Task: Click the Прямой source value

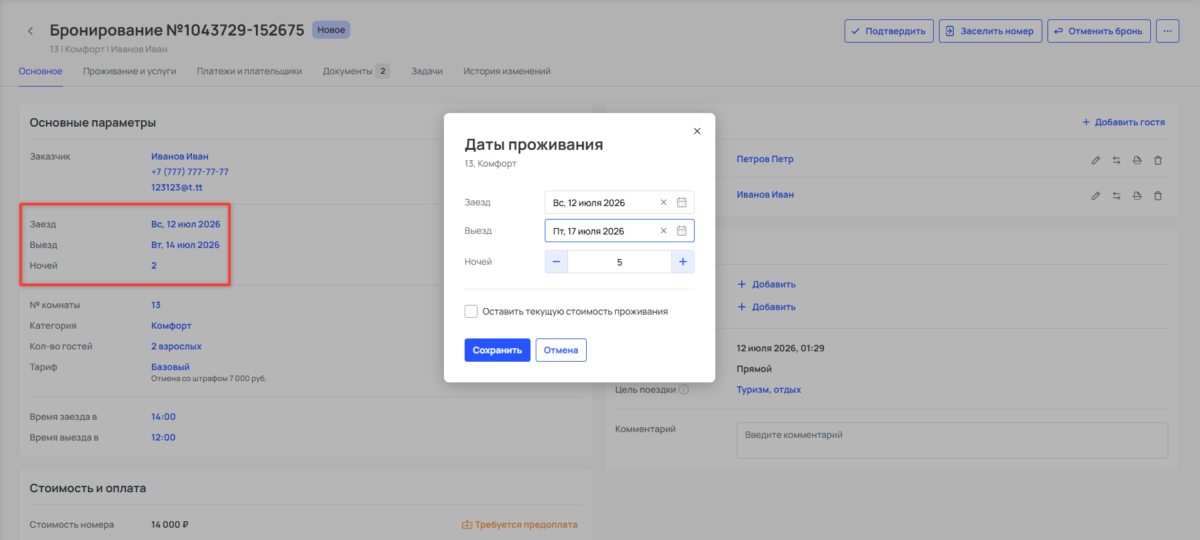Action: (753, 369)
